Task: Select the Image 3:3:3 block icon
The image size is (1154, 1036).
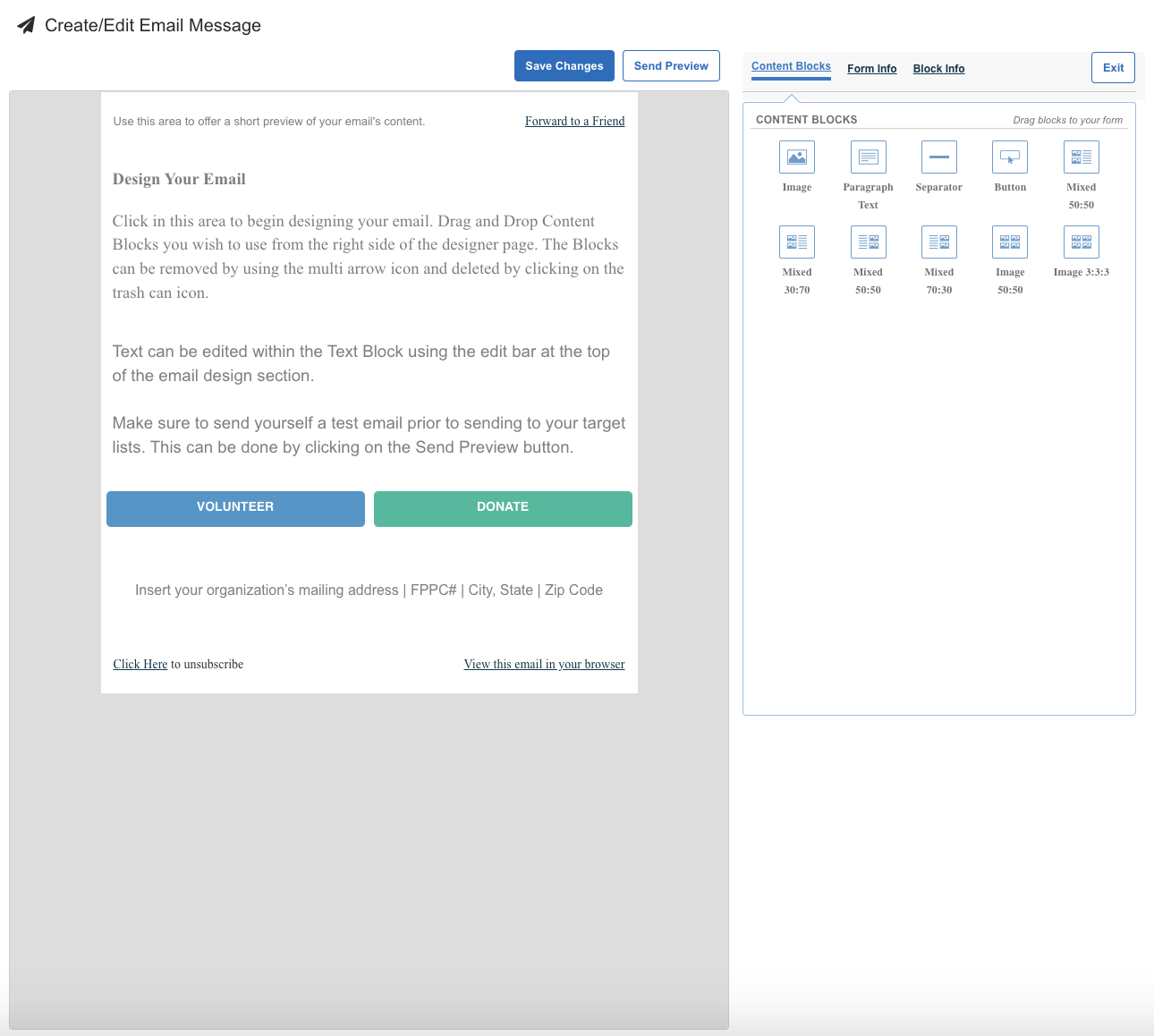Action: [x=1081, y=242]
